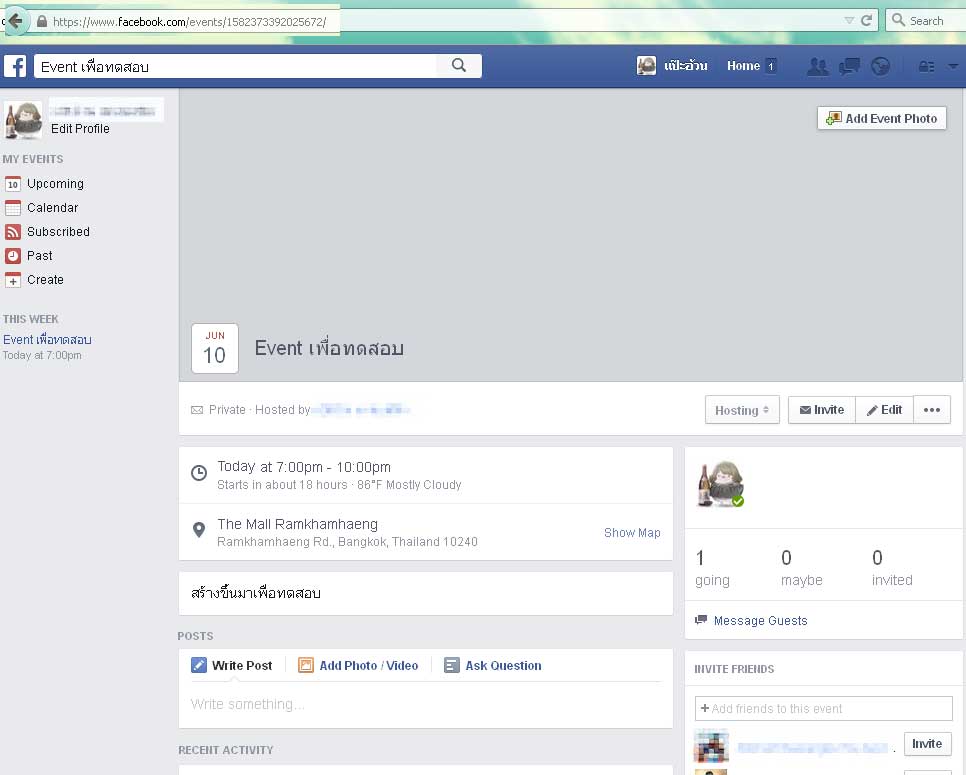Expand the account menu arrow
This screenshot has height=775, width=966.
click(953, 67)
